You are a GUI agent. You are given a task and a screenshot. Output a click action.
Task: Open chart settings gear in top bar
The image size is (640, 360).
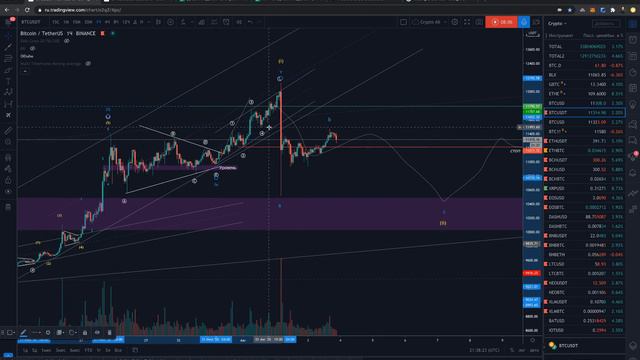click(455, 22)
